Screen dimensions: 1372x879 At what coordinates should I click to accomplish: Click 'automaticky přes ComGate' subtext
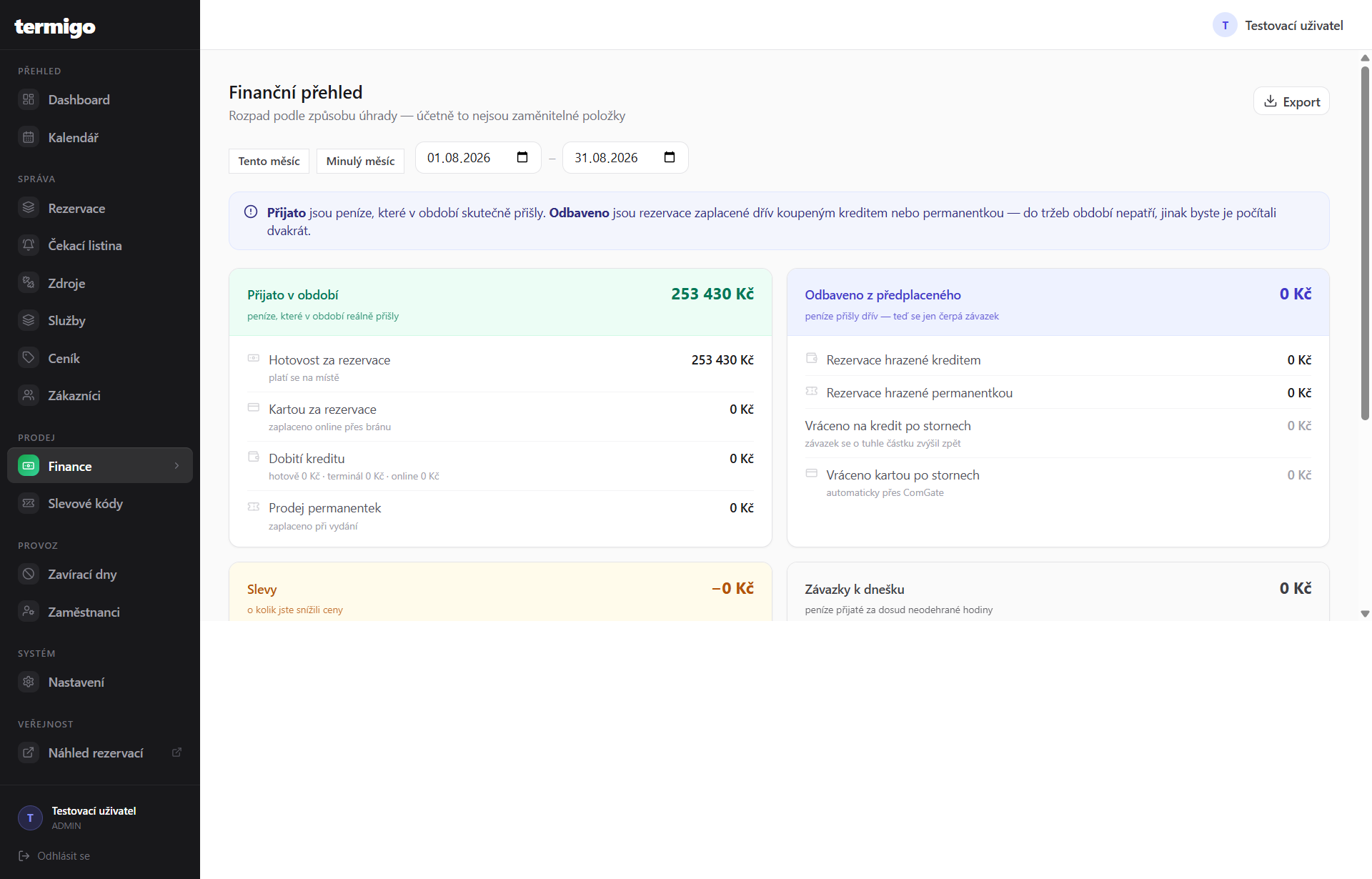[x=885, y=492]
